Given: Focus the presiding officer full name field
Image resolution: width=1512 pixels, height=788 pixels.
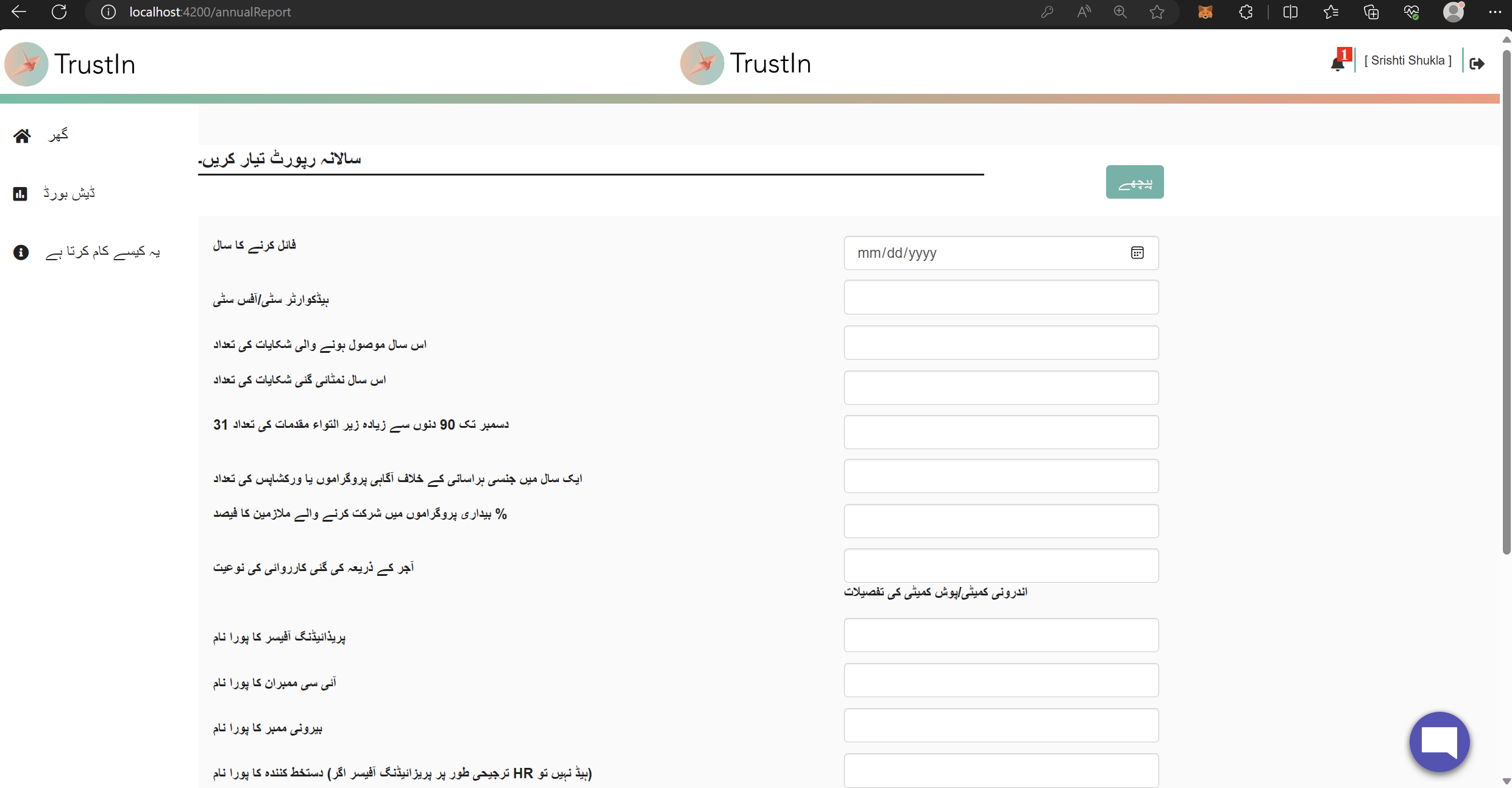Looking at the screenshot, I should (1001, 635).
